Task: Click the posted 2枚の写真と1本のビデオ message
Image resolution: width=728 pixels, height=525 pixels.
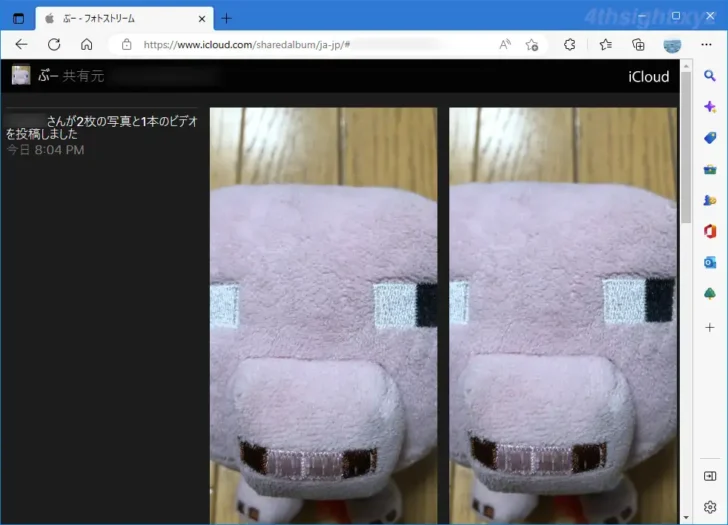Action: click(102, 128)
